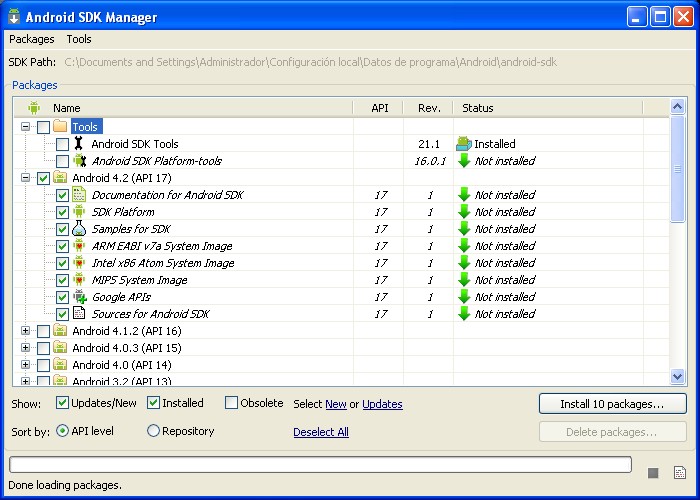Click the Not installed arrow for Sources row
The width and height of the screenshot is (700, 500).
pos(464,313)
